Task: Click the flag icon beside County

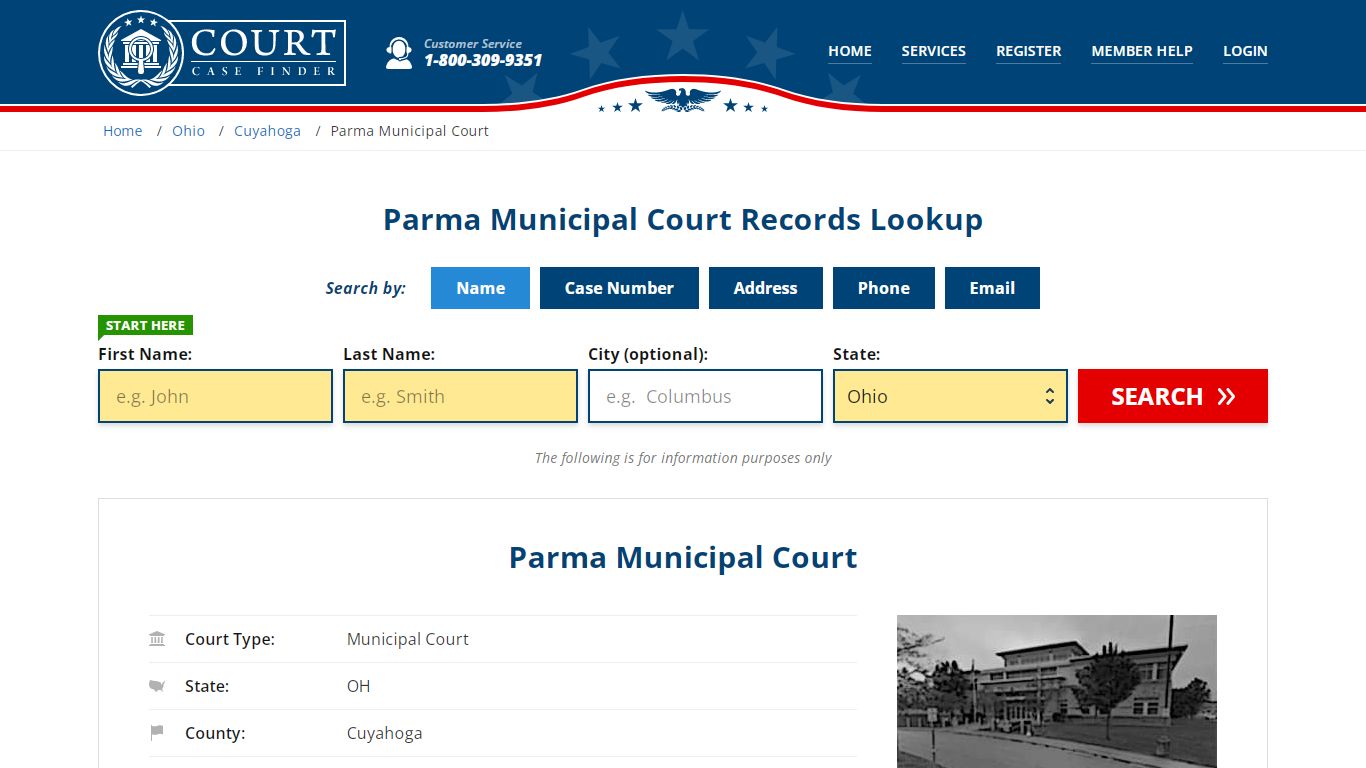Action: click(x=157, y=733)
